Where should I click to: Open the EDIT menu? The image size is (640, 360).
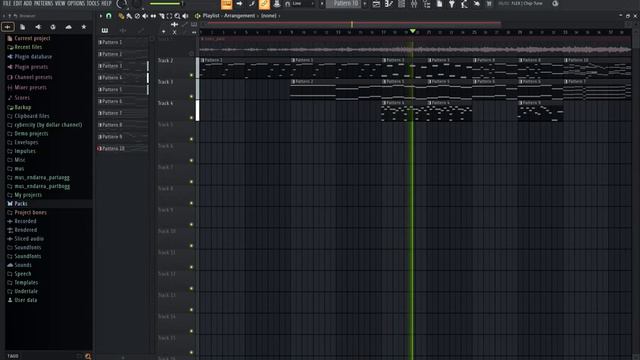point(17,3)
